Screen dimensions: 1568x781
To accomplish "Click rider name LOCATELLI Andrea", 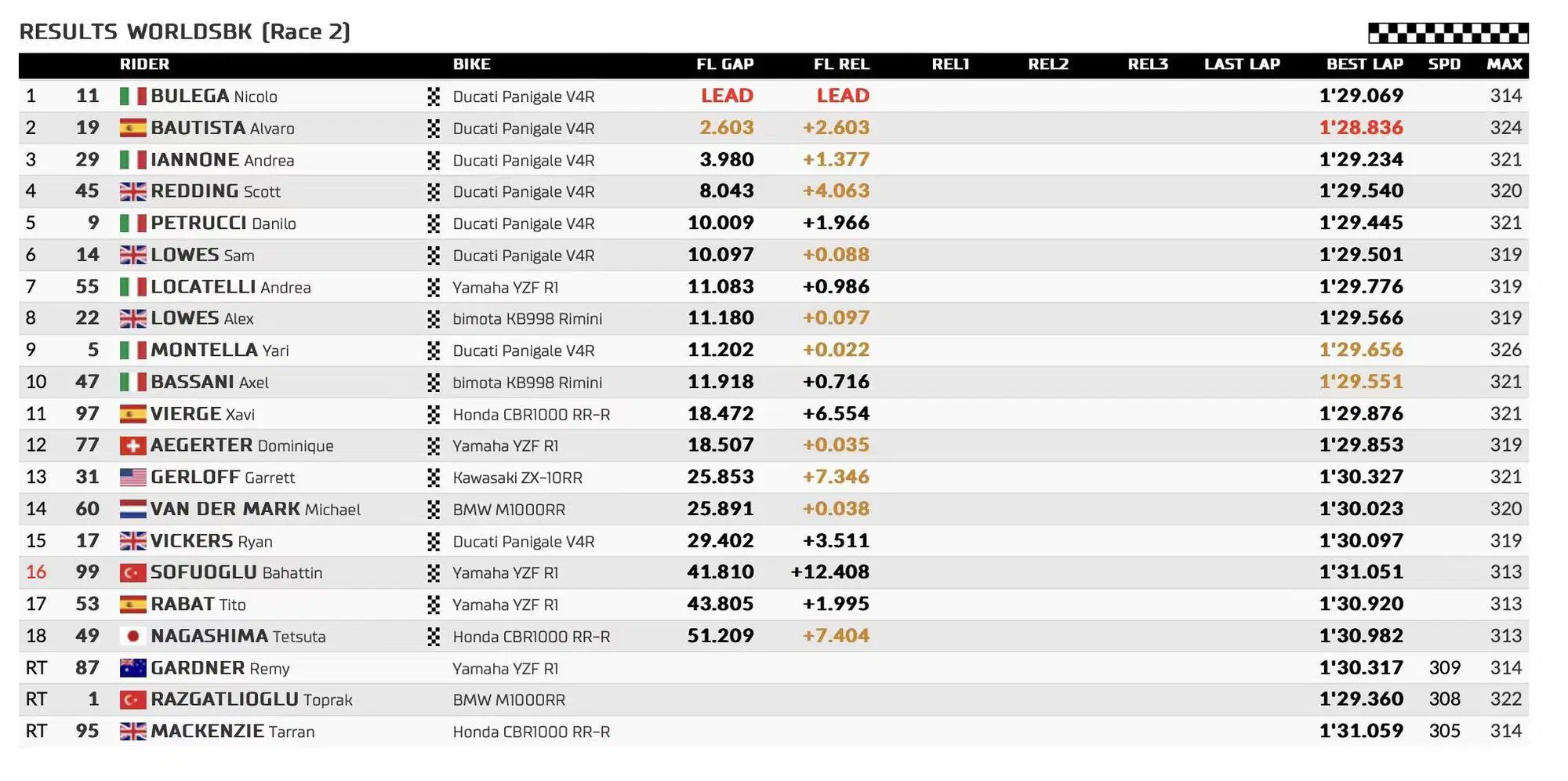I will 230,287.
